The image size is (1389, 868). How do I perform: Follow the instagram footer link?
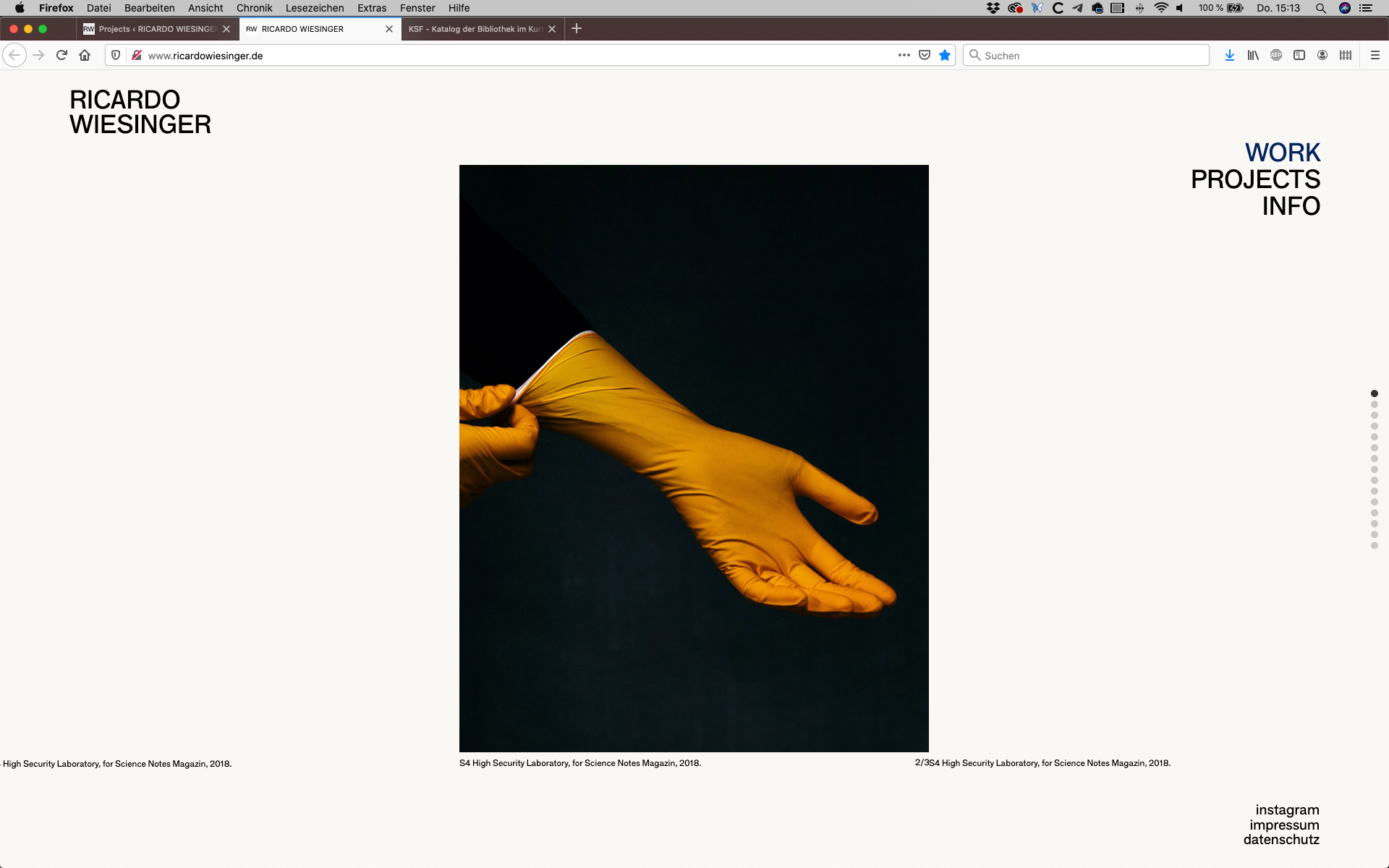pos(1287,809)
